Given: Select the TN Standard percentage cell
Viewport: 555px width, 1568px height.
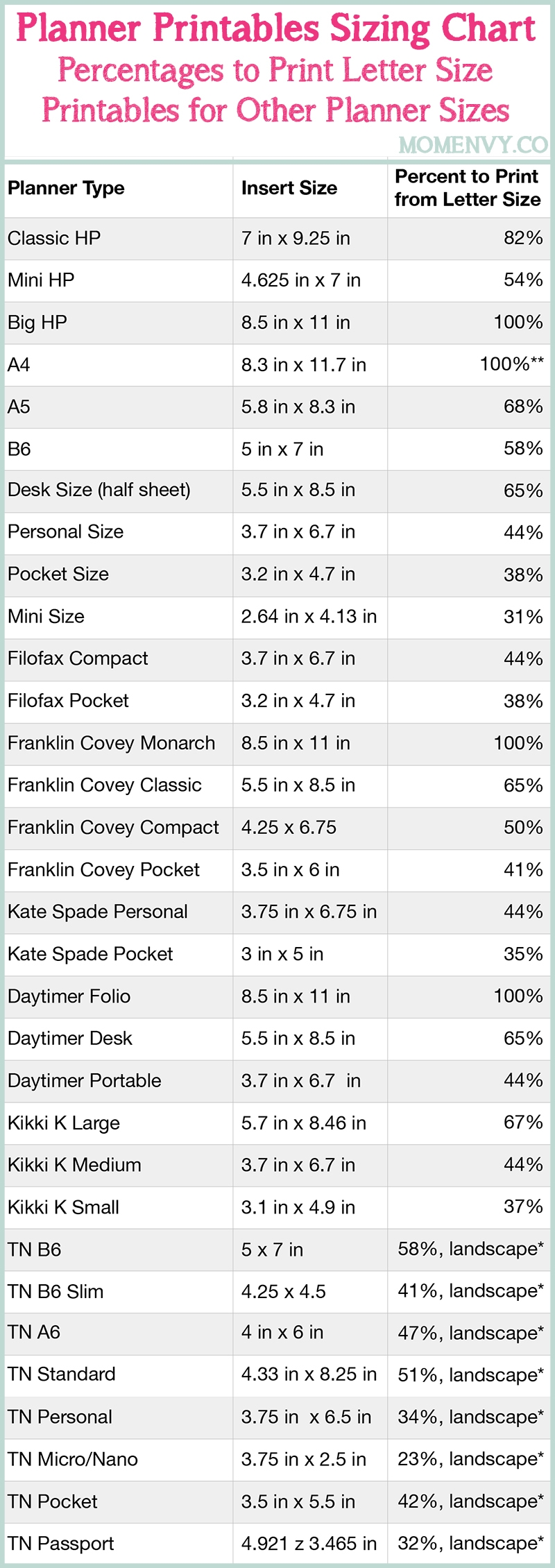Looking at the screenshot, I should tap(470, 1374).
